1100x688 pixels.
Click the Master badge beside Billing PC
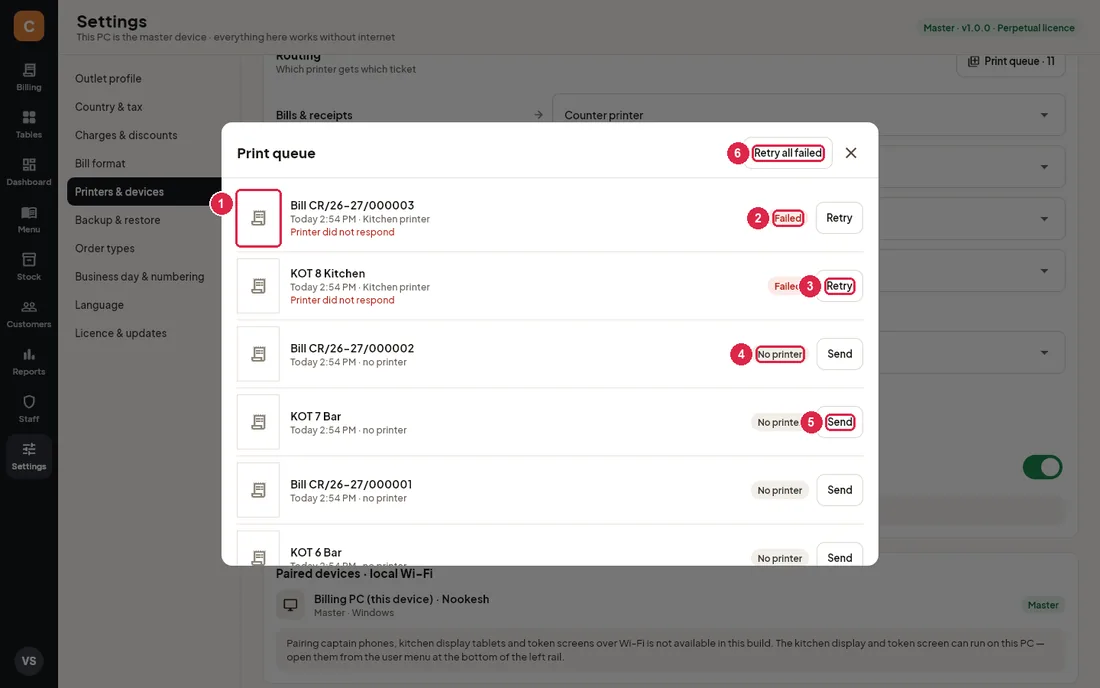pos(1042,605)
